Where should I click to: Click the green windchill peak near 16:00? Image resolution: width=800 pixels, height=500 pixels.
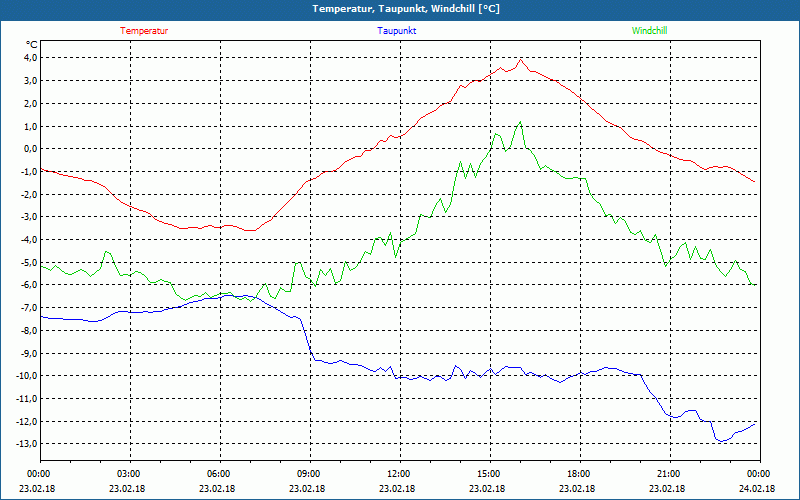click(x=520, y=122)
